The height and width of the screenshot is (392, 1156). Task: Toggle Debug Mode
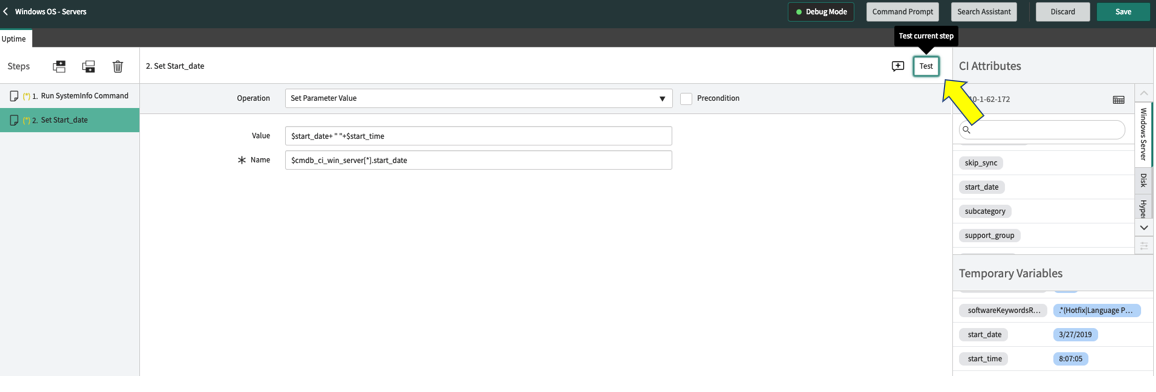(821, 12)
